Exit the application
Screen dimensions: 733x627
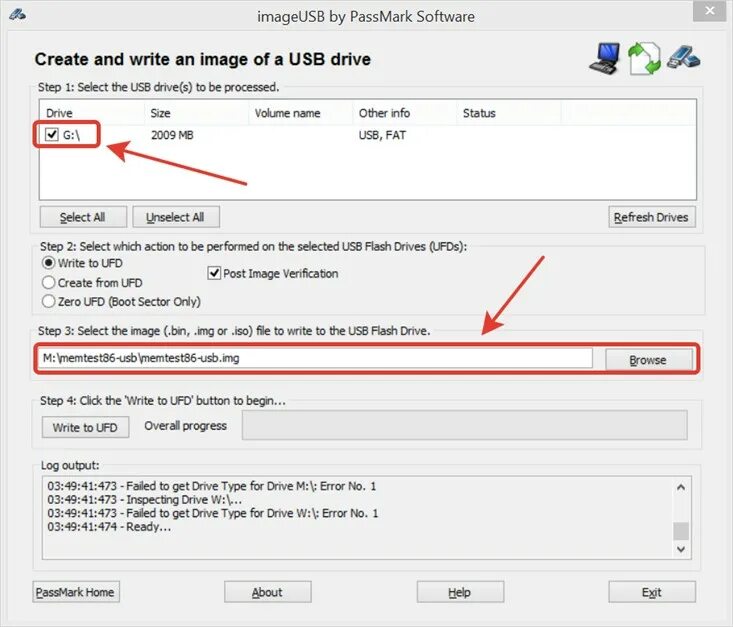[652, 592]
